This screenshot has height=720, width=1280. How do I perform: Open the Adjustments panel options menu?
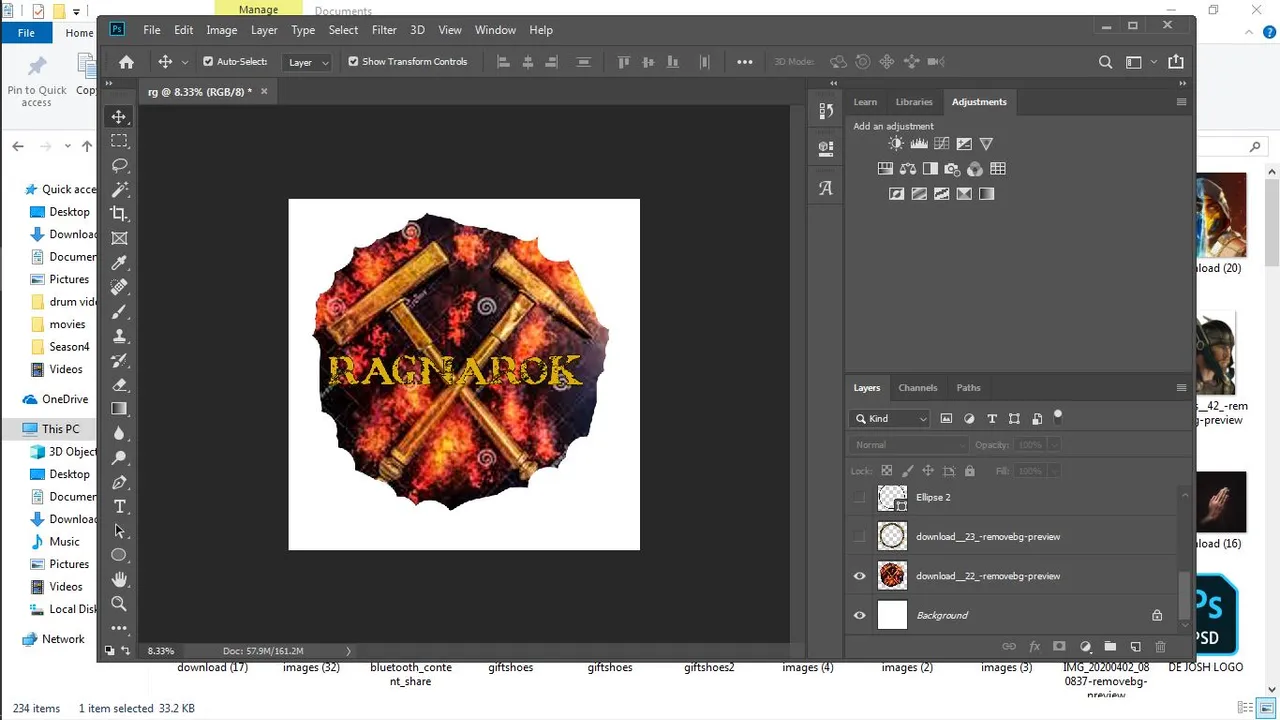(x=1181, y=102)
